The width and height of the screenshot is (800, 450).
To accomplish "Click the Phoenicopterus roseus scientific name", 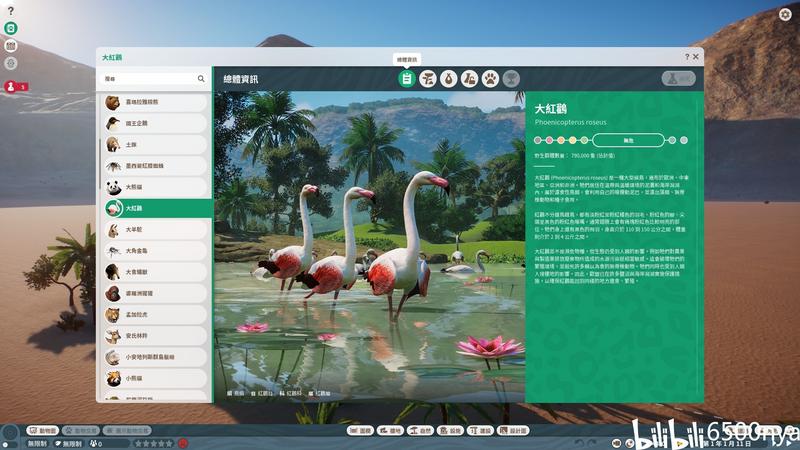I will click(570, 122).
